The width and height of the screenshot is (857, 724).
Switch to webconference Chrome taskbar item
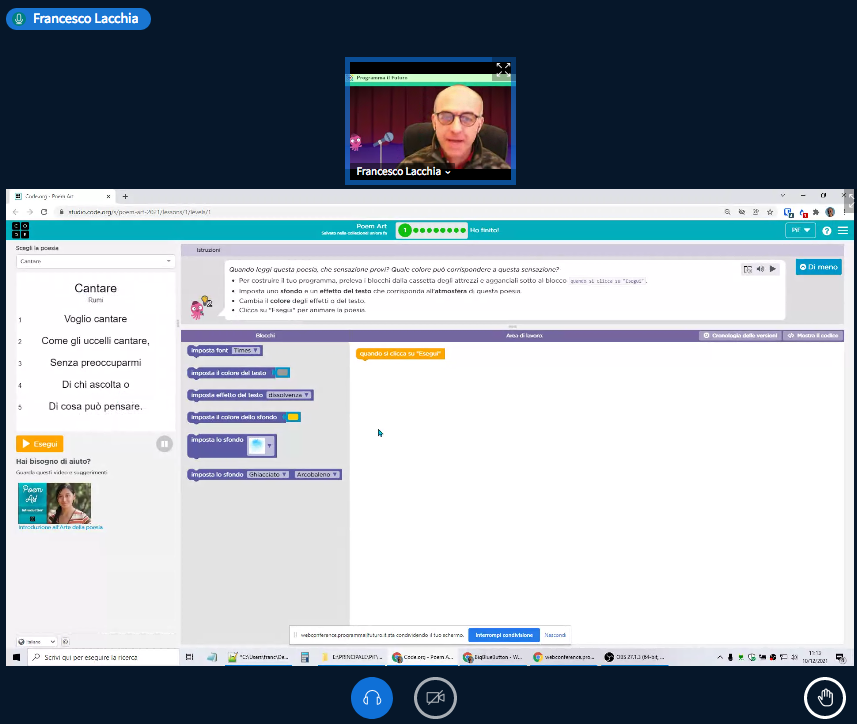coord(564,657)
